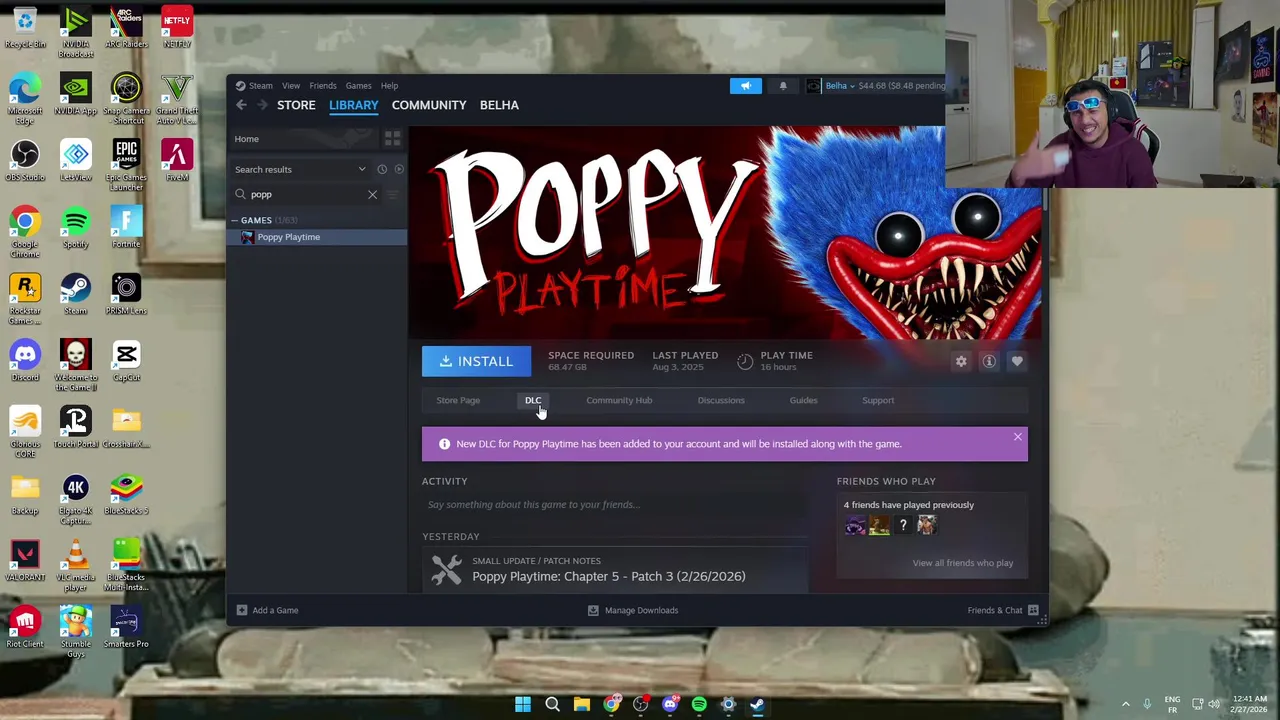Screen dimensions: 1280x720
Task: Click the library search field
Action: [x=305, y=194]
